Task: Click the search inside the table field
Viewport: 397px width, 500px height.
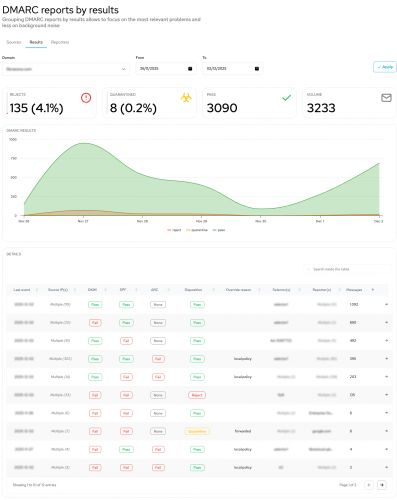Action: 347,269
